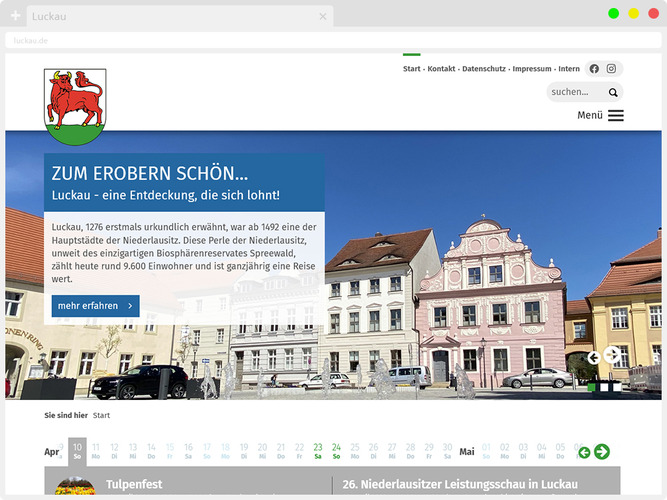Image resolution: width=667 pixels, height=500 pixels.
Task: Select Saturday April 23 in calendar
Action: click(x=318, y=451)
